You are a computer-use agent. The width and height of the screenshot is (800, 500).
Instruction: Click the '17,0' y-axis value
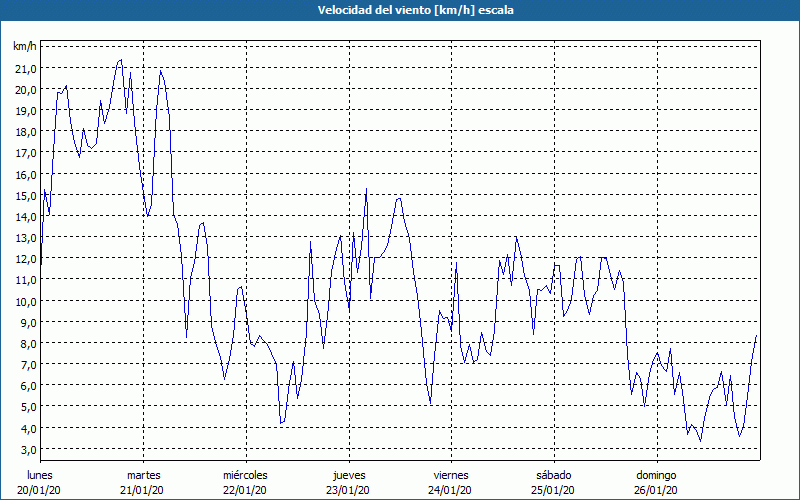[26, 153]
